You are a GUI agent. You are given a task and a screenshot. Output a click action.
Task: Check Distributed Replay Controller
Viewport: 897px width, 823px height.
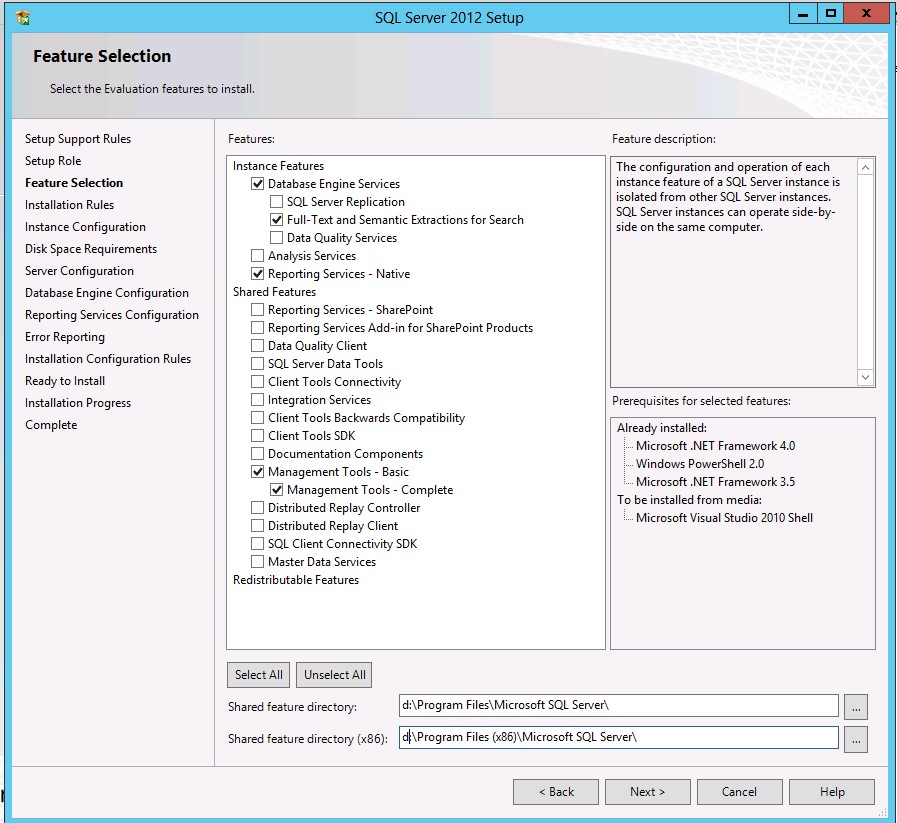(x=257, y=508)
